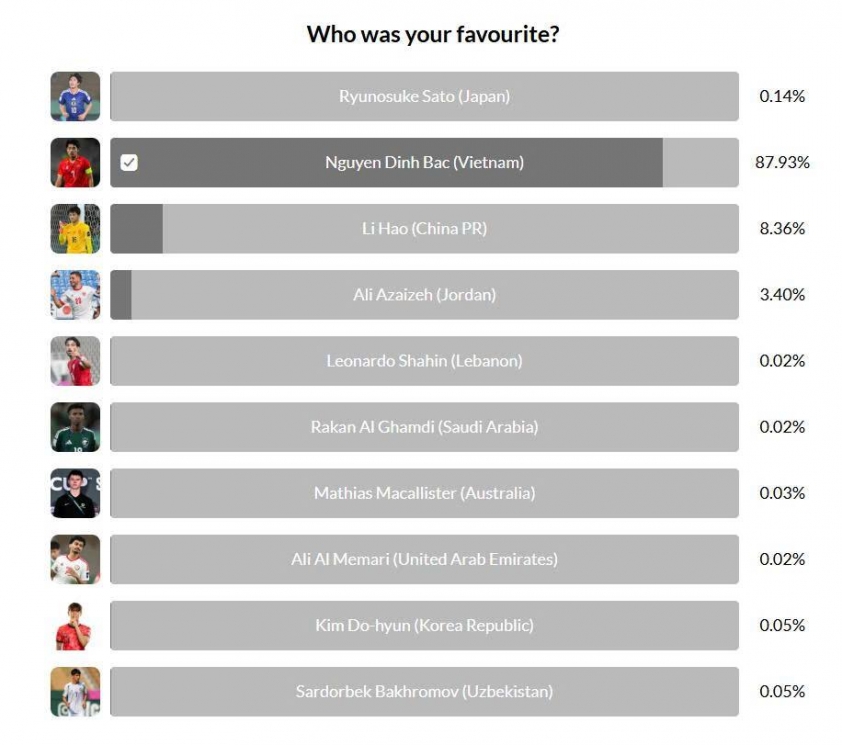Vote for Ali Al Memari (United Arab Emirates)

(x=424, y=559)
